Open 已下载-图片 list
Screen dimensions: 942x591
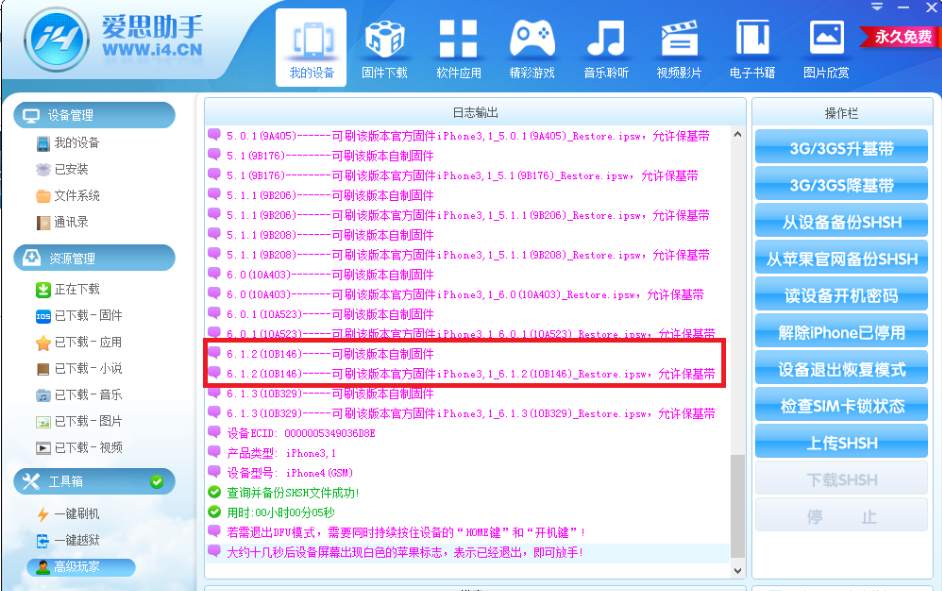(x=79, y=422)
